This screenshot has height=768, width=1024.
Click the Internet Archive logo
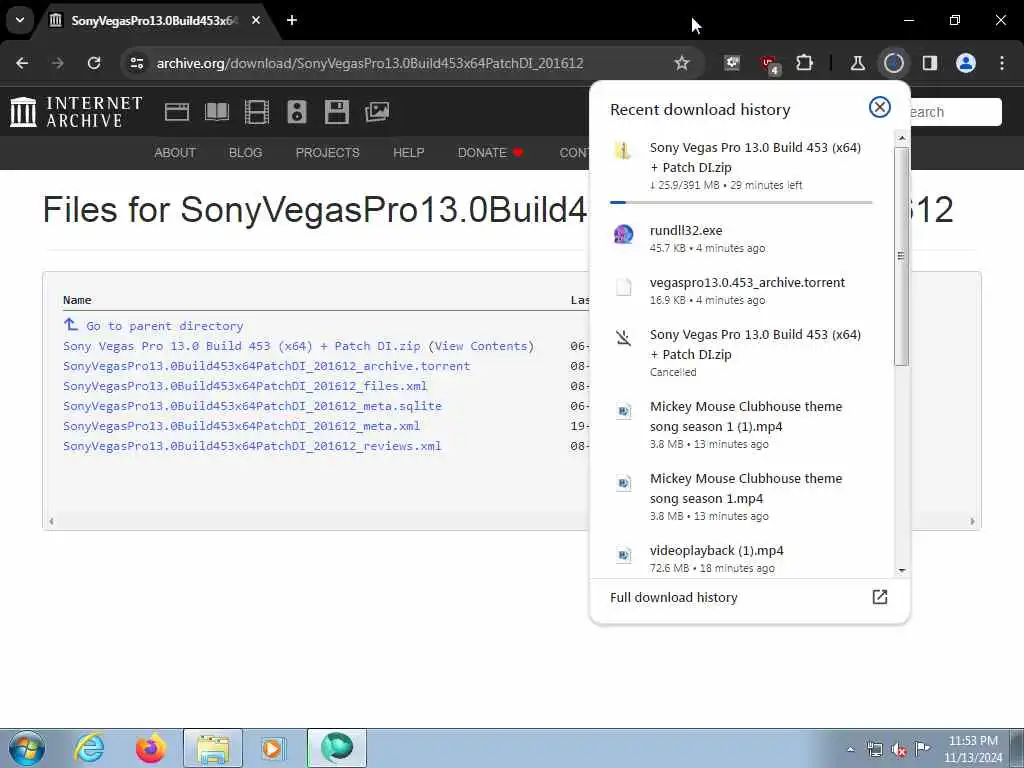[x=76, y=112]
